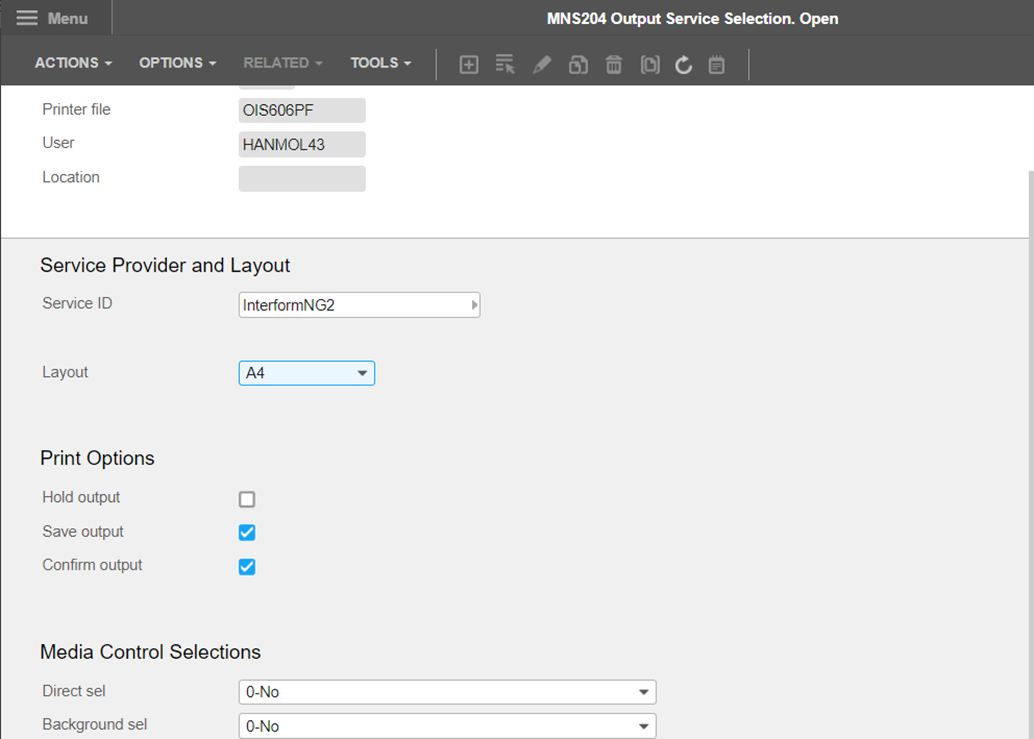
Task: Click into the Service ID input field
Action: click(350, 305)
